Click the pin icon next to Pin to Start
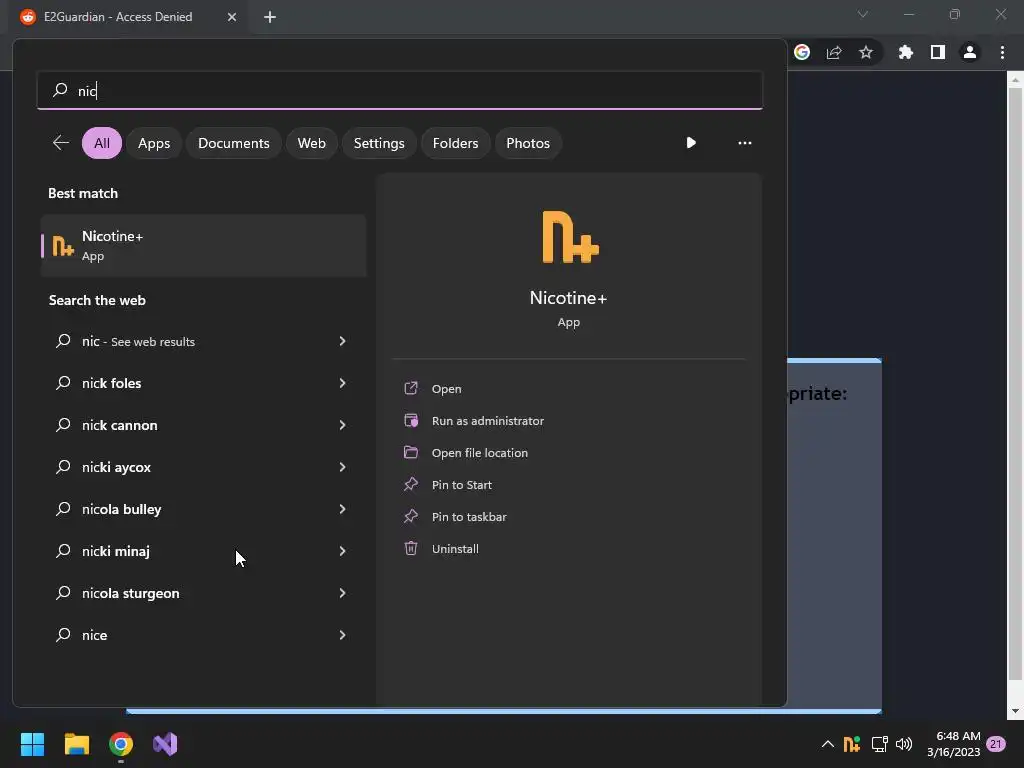 411,484
